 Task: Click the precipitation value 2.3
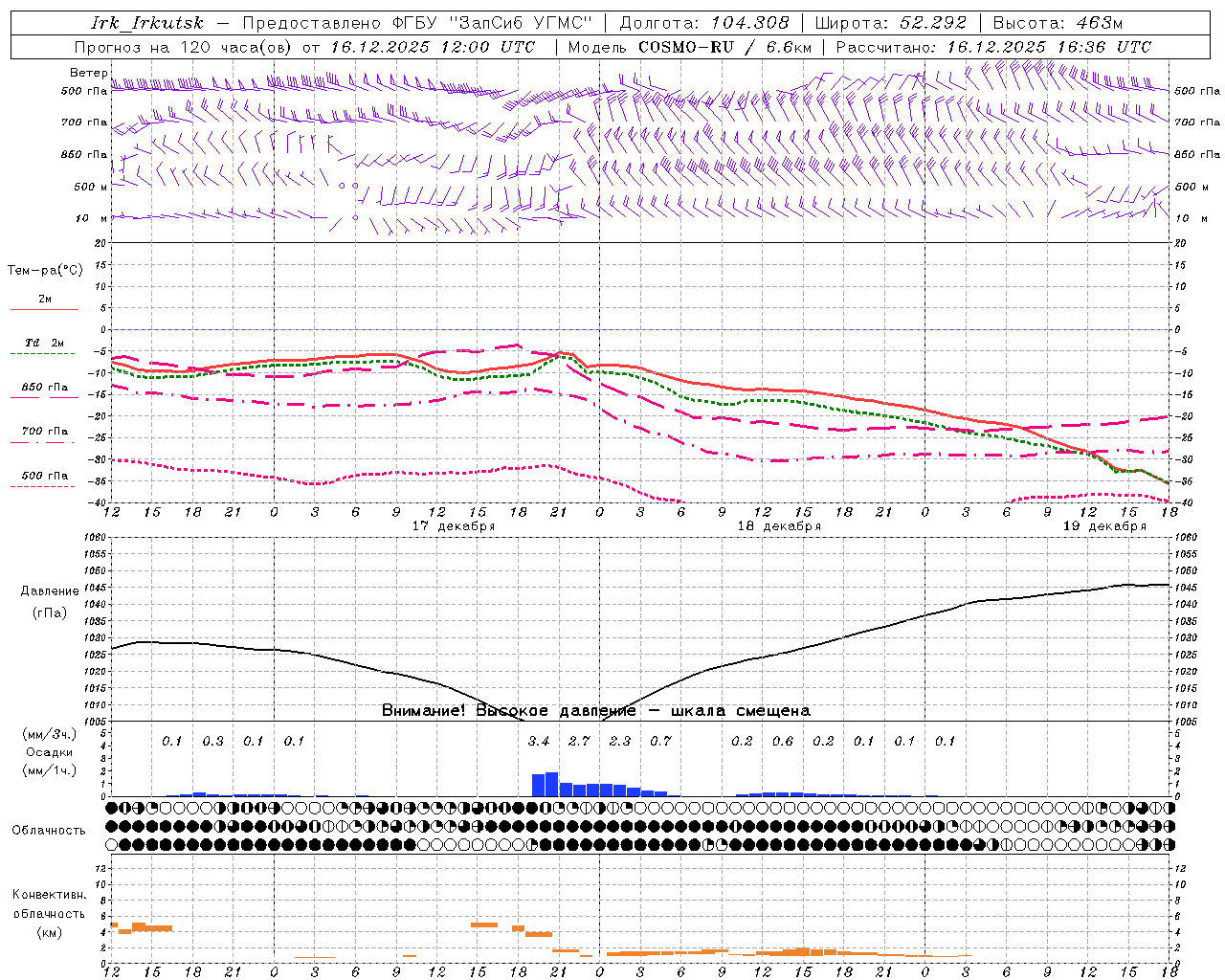coord(620,741)
